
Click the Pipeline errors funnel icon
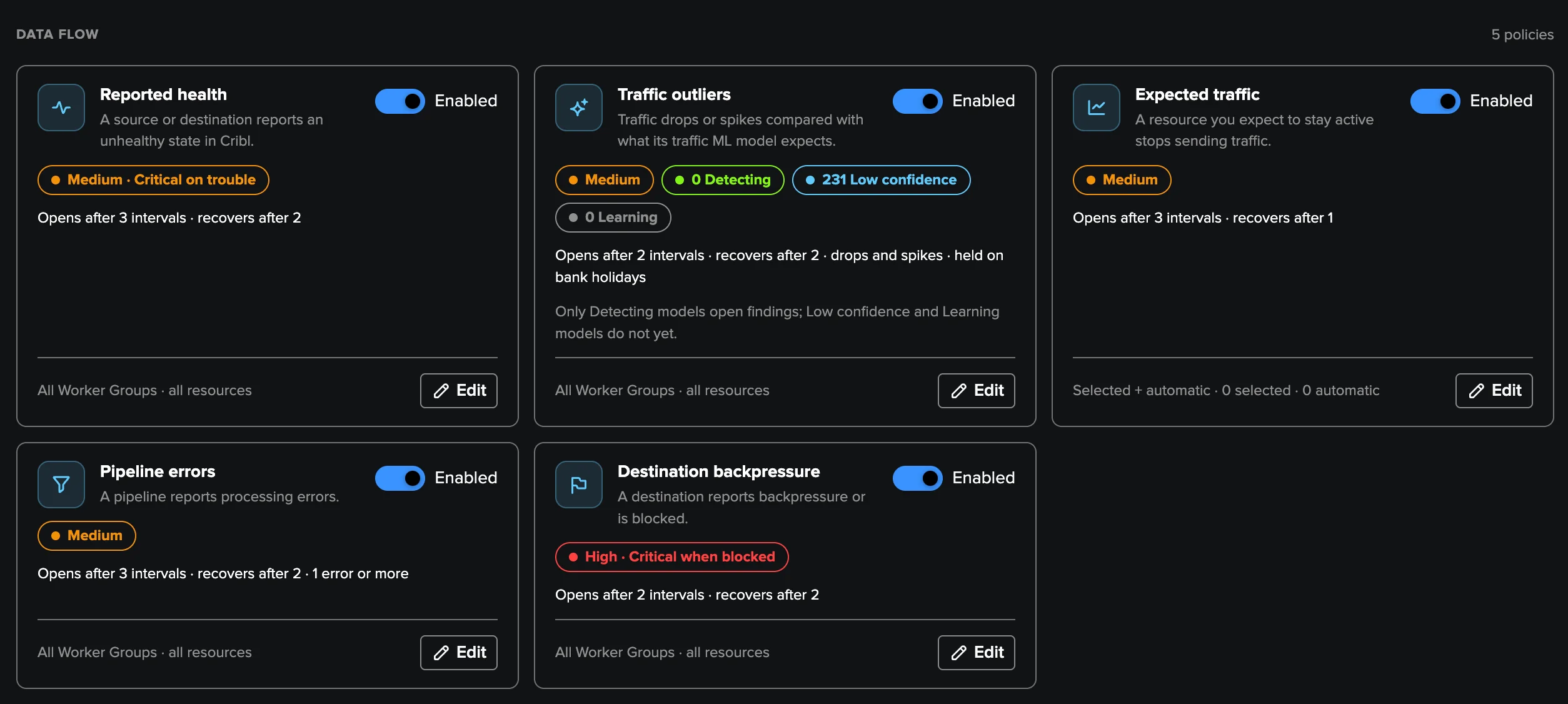[61, 485]
